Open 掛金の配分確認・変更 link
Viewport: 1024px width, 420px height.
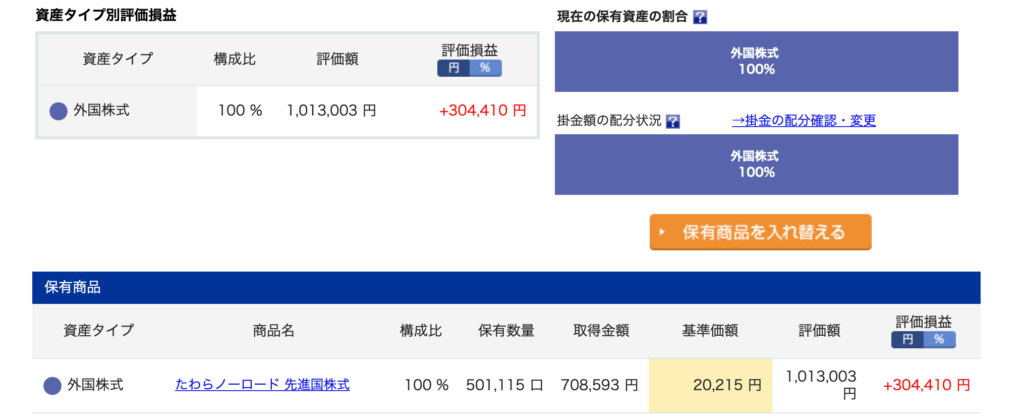point(803,120)
